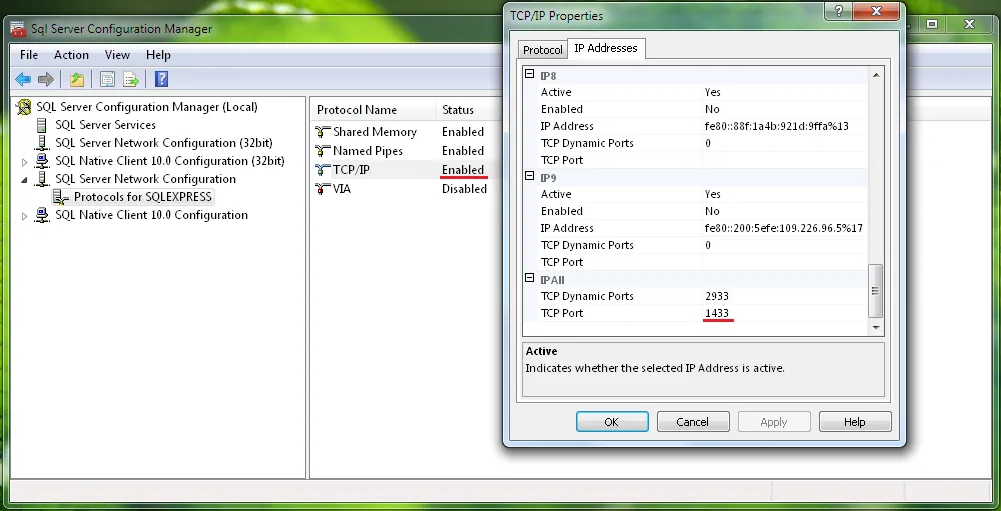Screen dimensions: 1001x511
Task: Open the Help menu
Action: [x=158, y=55]
